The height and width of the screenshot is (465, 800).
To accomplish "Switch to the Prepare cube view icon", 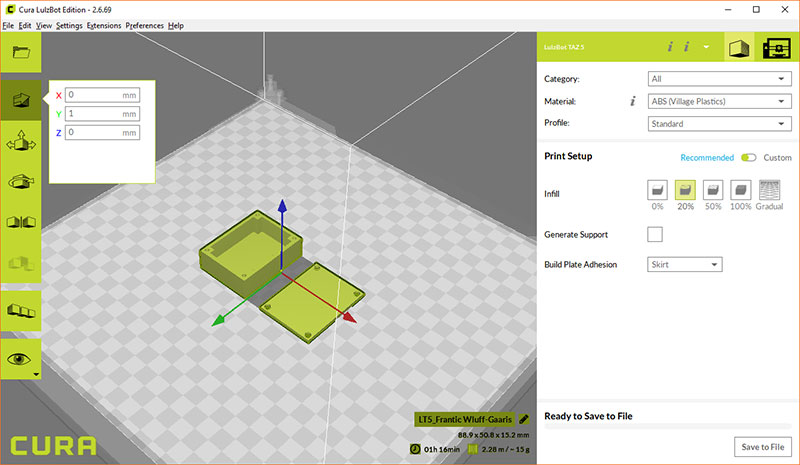I will click(x=739, y=48).
